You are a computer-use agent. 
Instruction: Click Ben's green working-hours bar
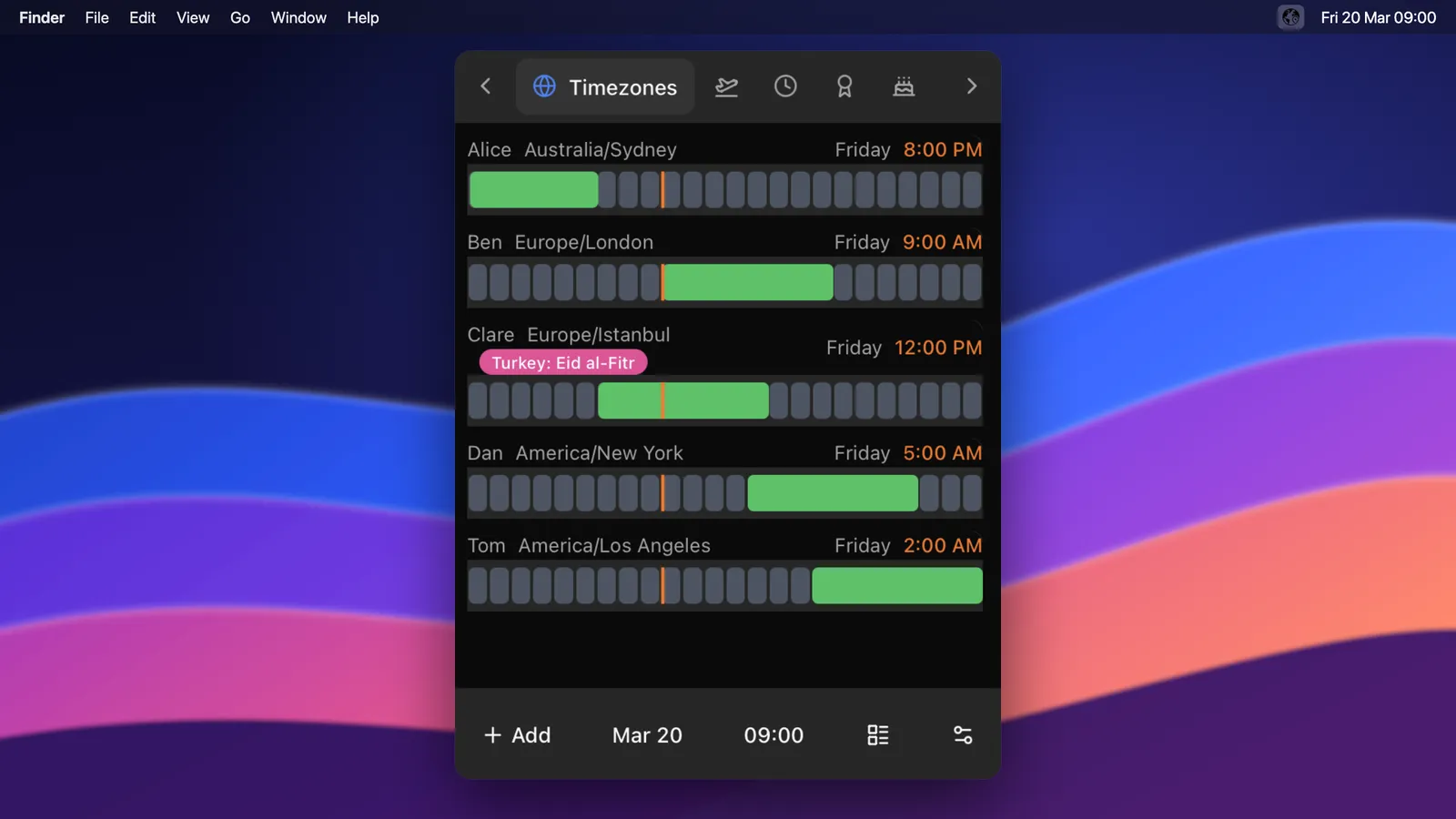748,283
